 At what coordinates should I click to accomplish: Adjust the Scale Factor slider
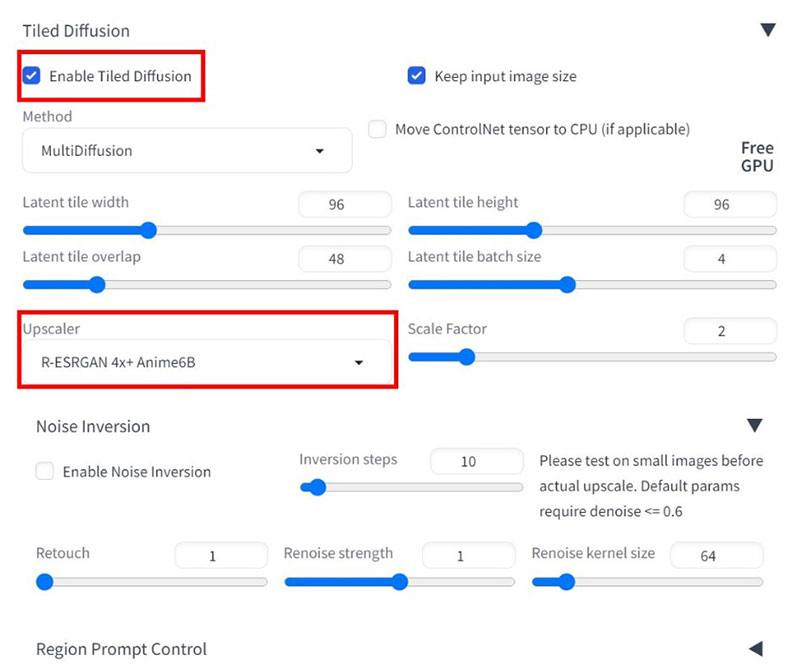point(591,356)
